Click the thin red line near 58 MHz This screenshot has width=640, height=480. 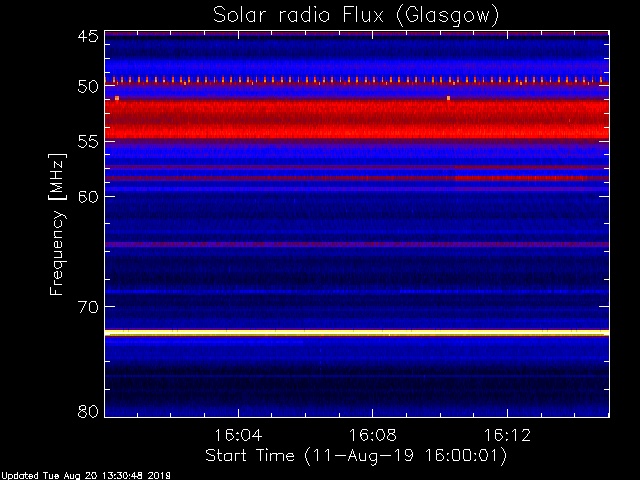click(356, 178)
